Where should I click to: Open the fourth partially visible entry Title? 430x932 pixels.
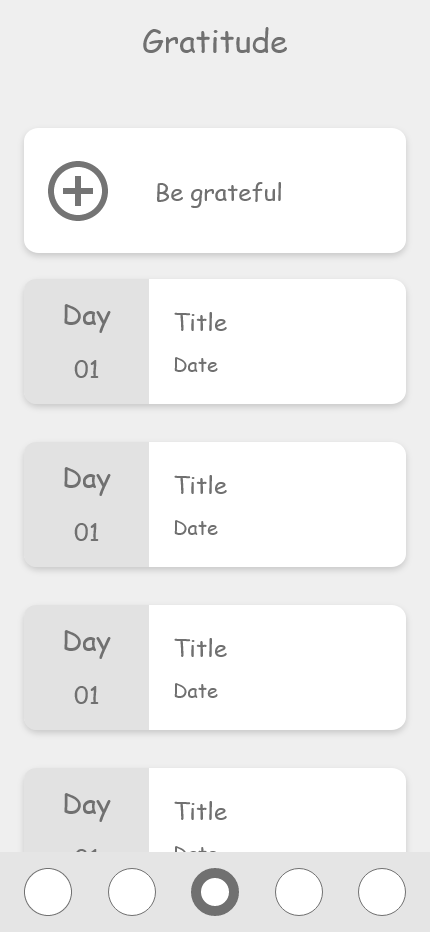pos(200,811)
